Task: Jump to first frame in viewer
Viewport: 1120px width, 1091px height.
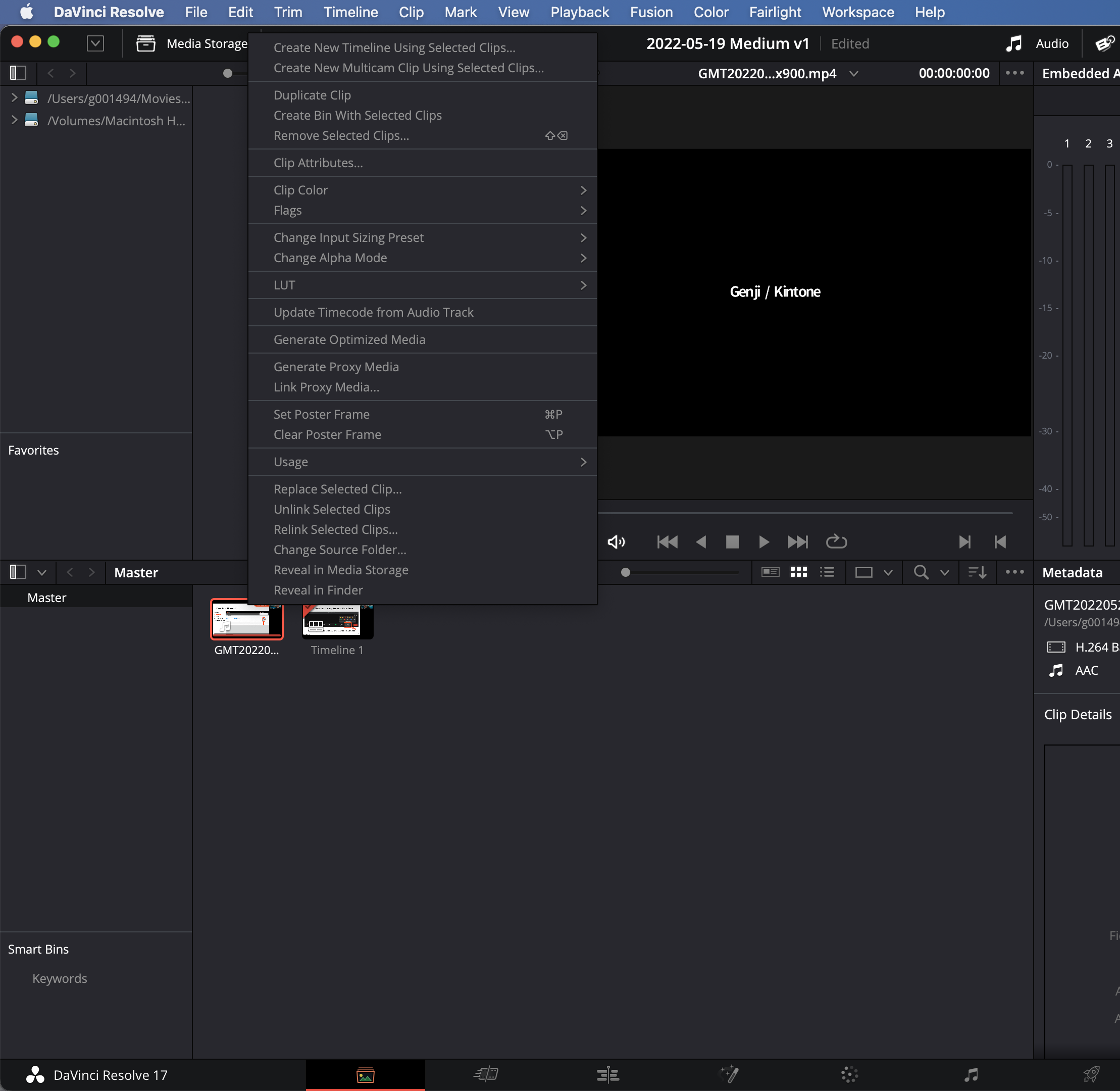Action: click(x=668, y=542)
